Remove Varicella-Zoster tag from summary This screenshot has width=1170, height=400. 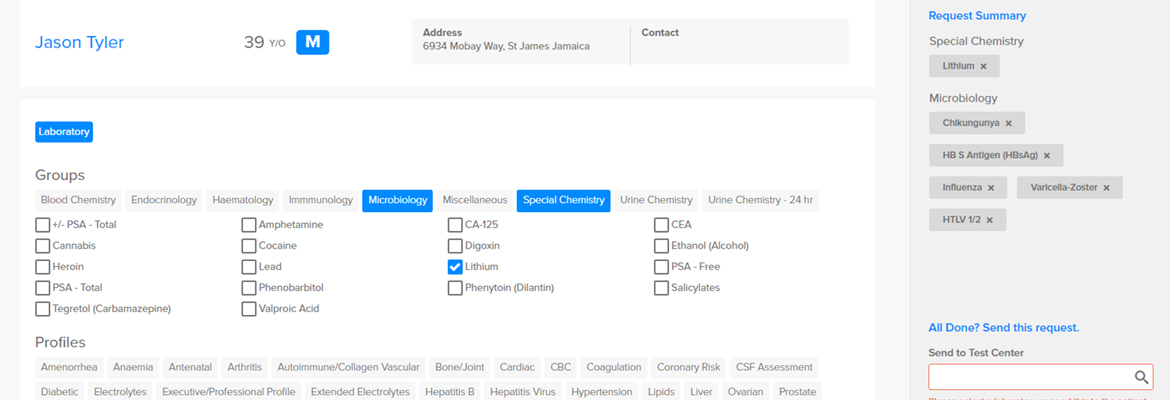pyautogui.click(x=1106, y=188)
